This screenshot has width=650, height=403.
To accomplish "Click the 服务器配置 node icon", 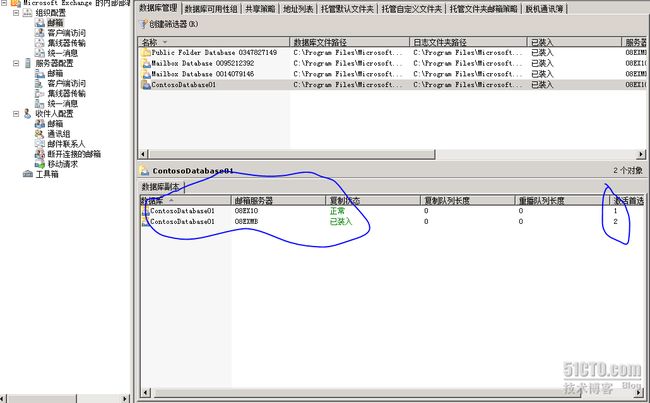I will point(27,63).
